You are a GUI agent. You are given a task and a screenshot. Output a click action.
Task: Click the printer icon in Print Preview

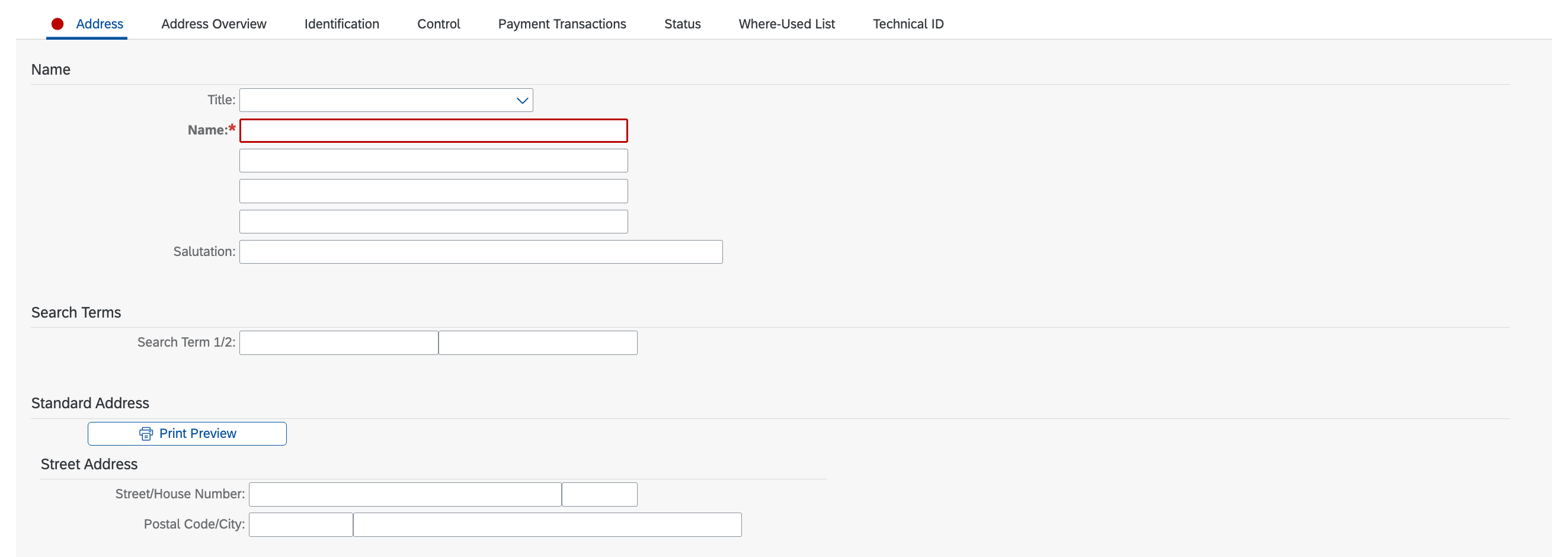click(146, 433)
